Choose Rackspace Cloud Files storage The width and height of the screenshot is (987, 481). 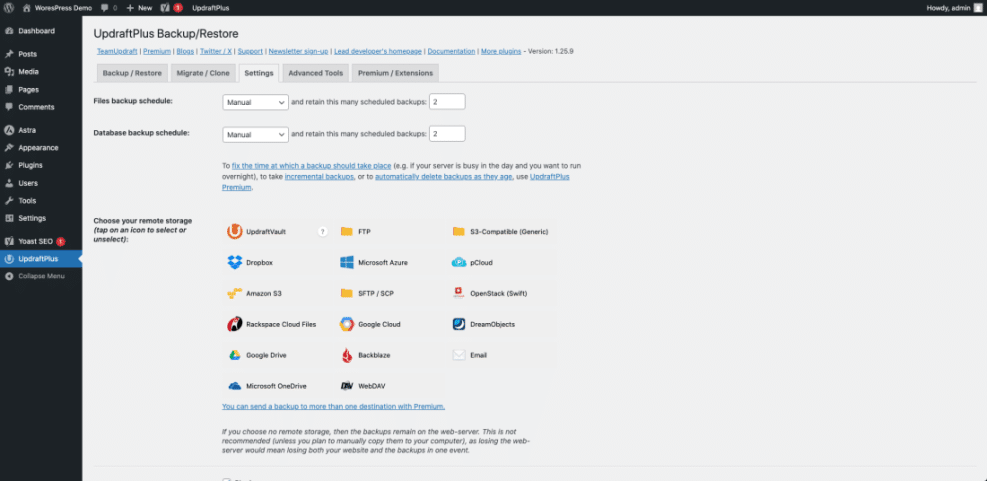pyautogui.click(x=278, y=324)
